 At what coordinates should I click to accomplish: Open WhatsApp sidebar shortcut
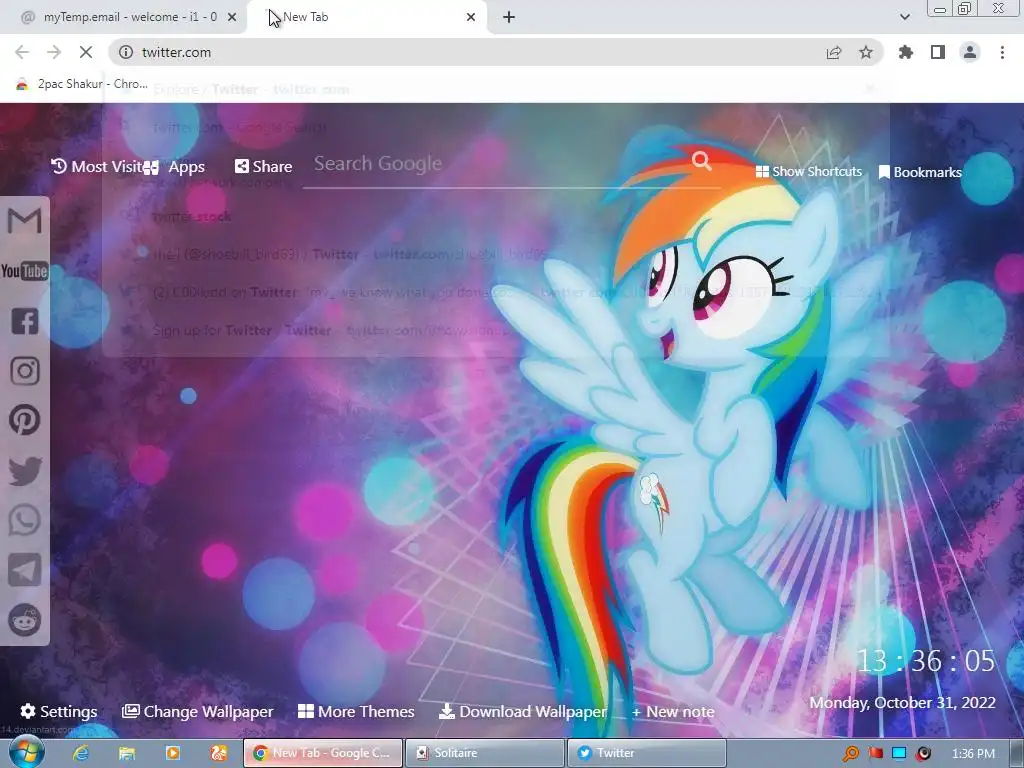point(25,520)
